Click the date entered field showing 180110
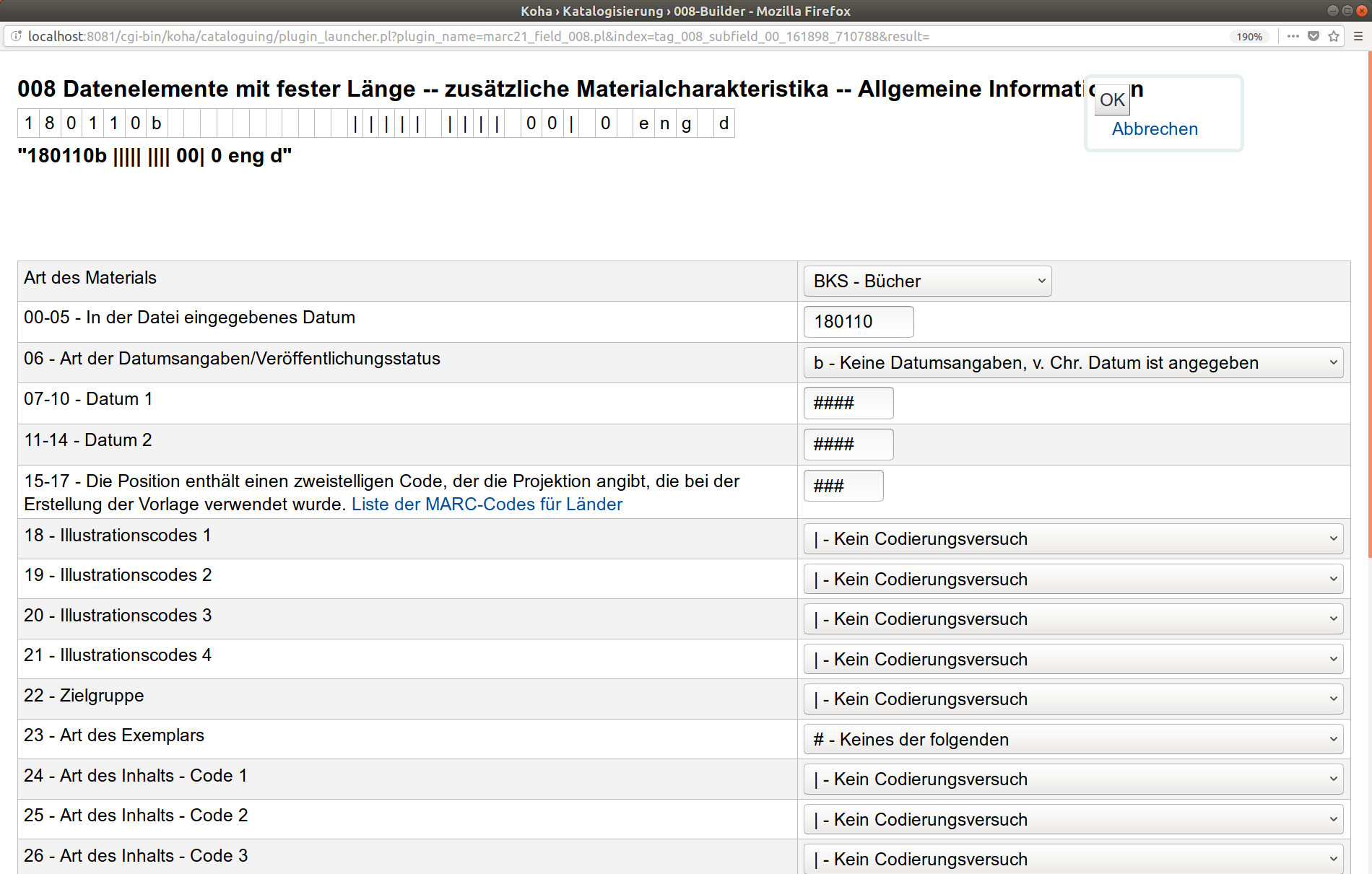The height and width of the screenshot is (874, 1372). click(x=858, y=322)
